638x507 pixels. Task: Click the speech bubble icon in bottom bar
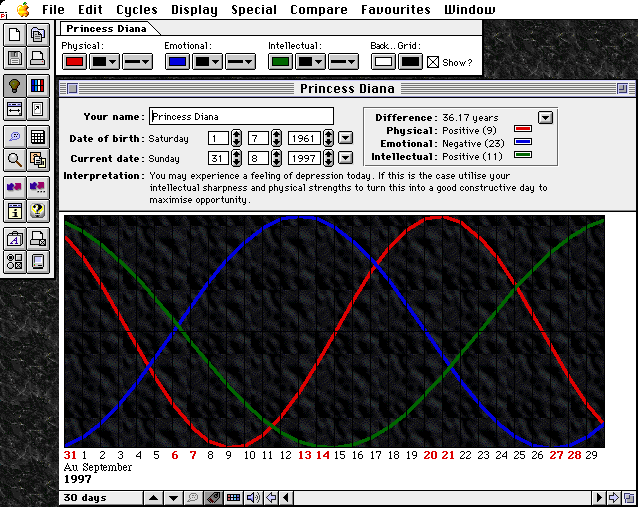coord(193,498)
